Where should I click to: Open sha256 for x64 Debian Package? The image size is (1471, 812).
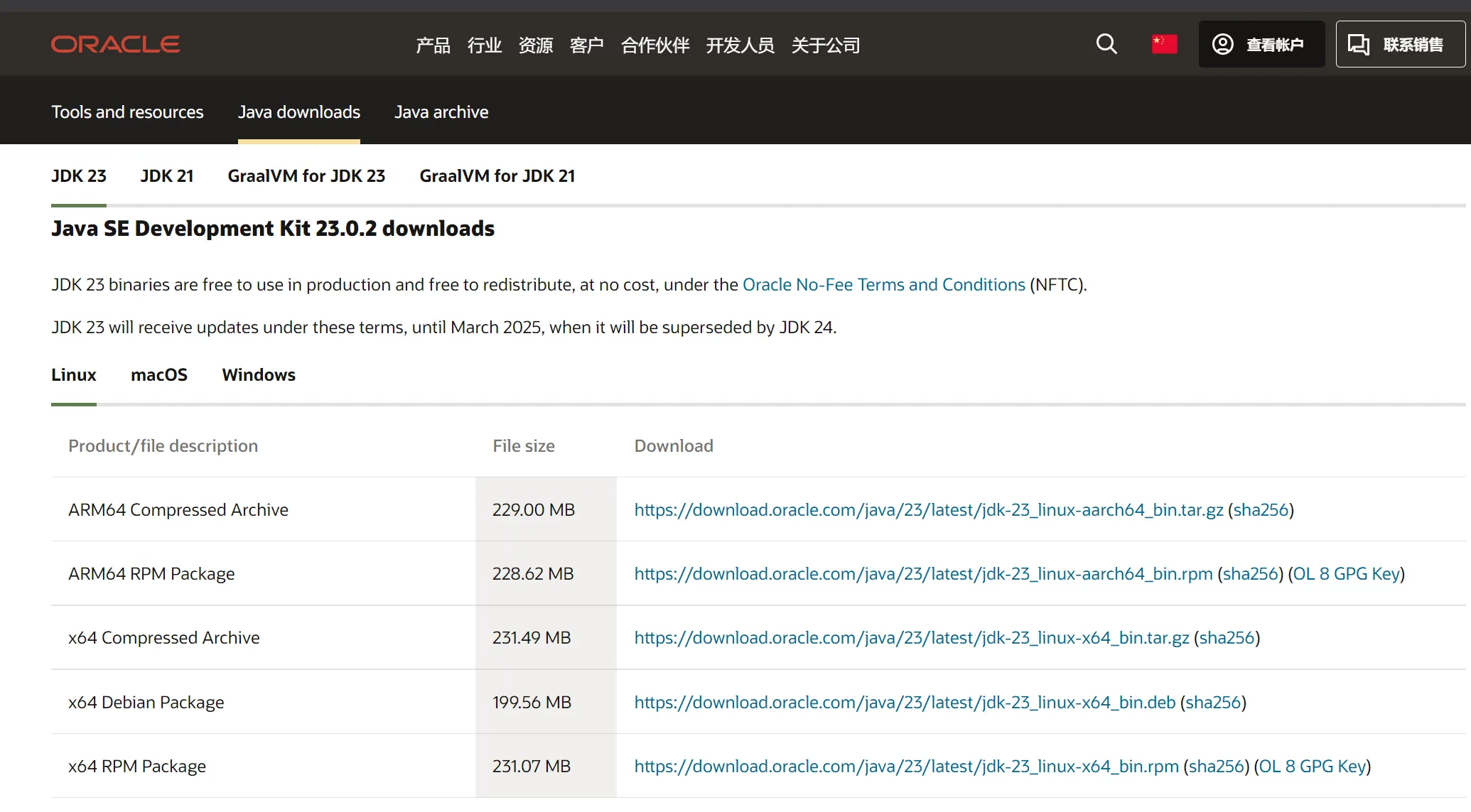click(1214, 703)
